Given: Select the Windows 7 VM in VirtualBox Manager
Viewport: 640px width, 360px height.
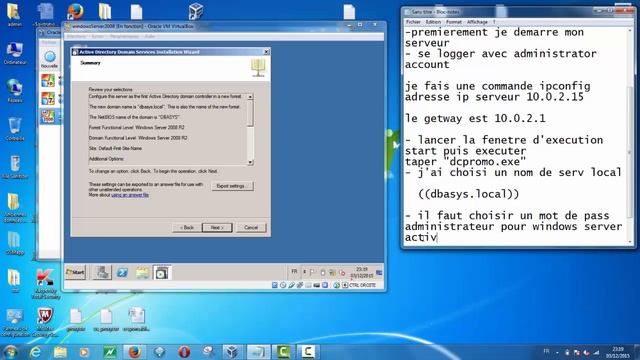Looking at the screenshot, I should pyautogui.click(x=48, y=98).
